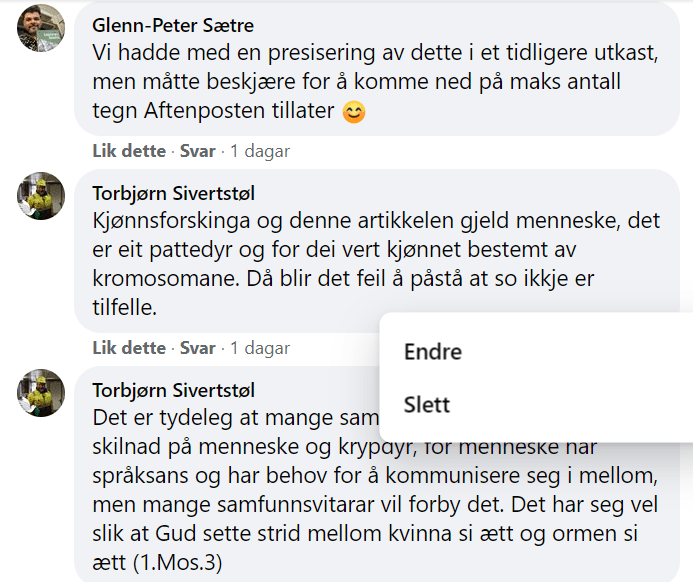Click the smiling emoji in Glenn-Peter's comment

[x=354, y=113]
